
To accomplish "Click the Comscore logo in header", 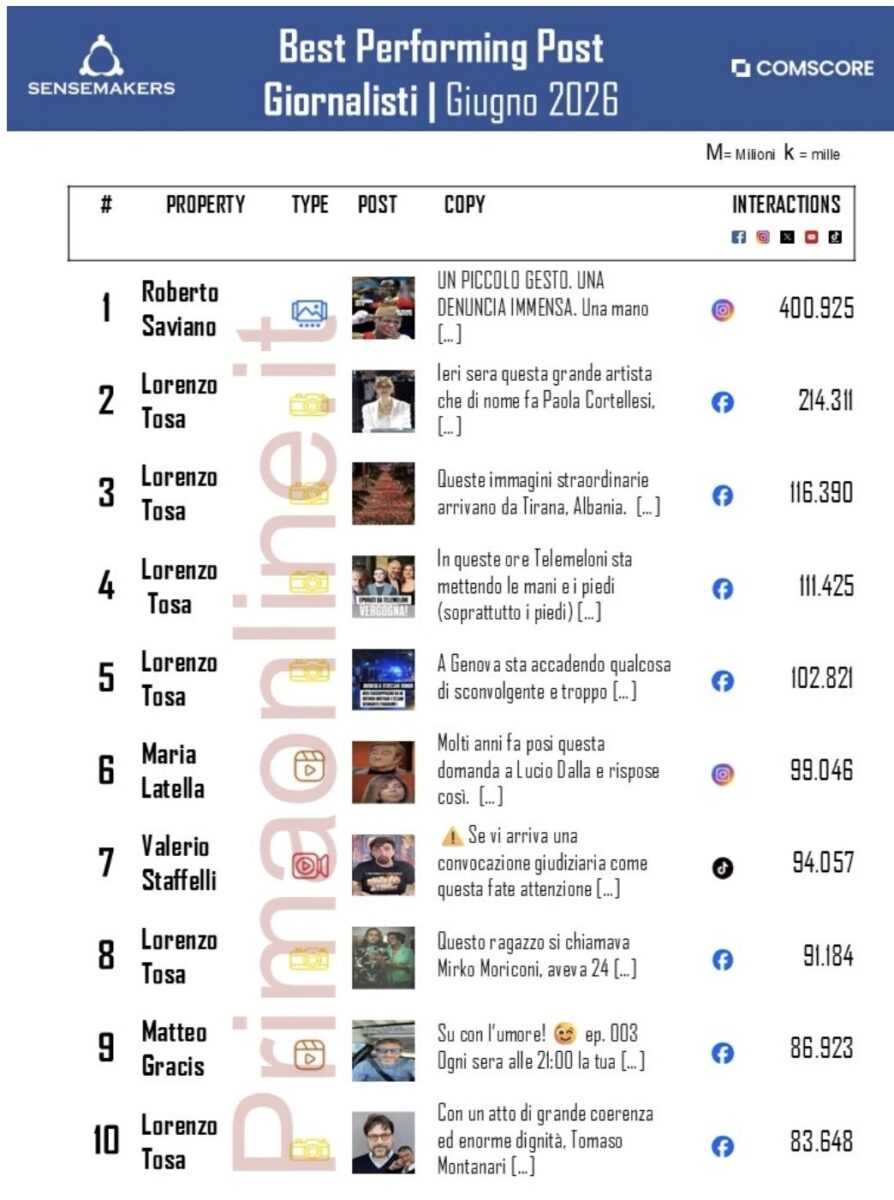I will point(802,69).
